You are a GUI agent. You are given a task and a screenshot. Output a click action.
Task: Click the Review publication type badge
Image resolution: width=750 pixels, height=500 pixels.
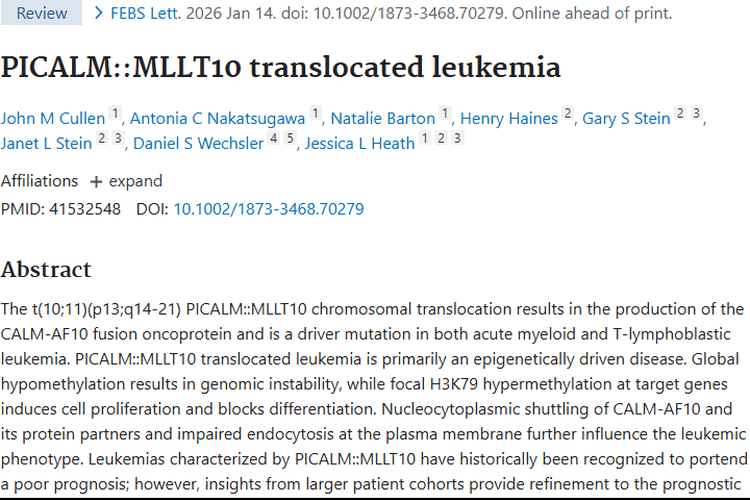tap(42, 13)
